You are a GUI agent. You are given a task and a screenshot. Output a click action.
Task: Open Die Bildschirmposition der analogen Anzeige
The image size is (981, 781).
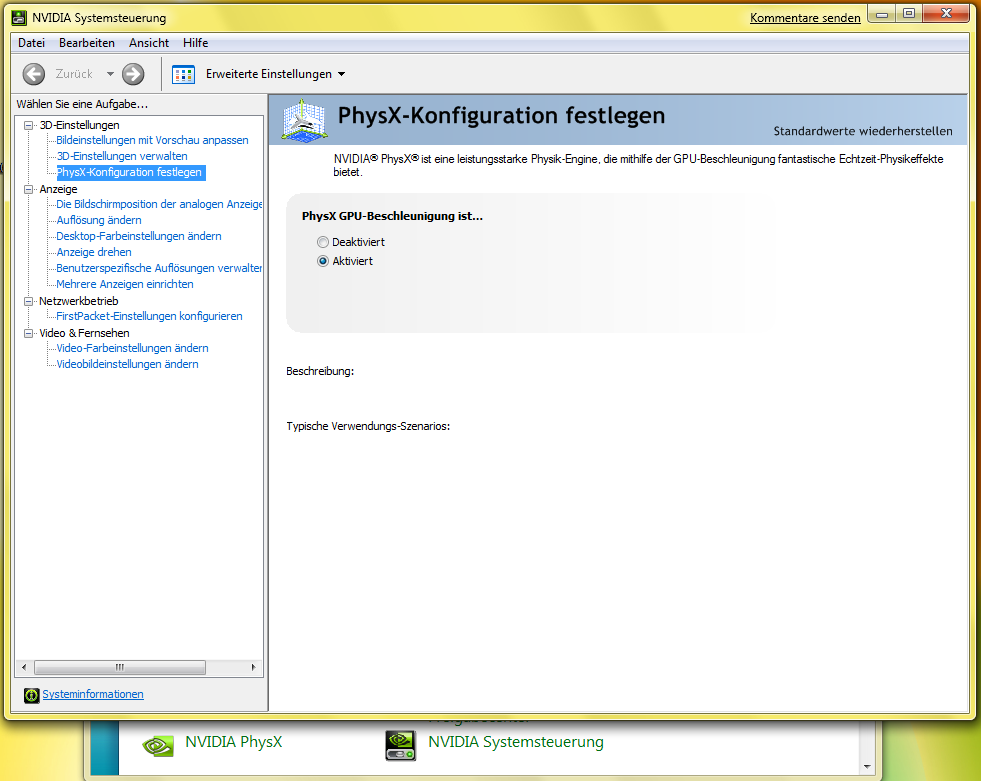point(159,204)
